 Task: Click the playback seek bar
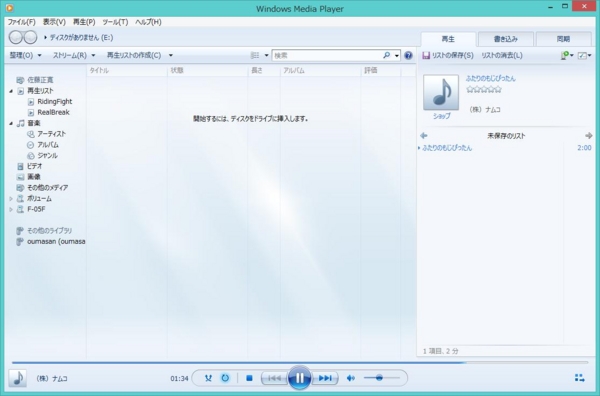pyautogui.click(x=300, y=362)
